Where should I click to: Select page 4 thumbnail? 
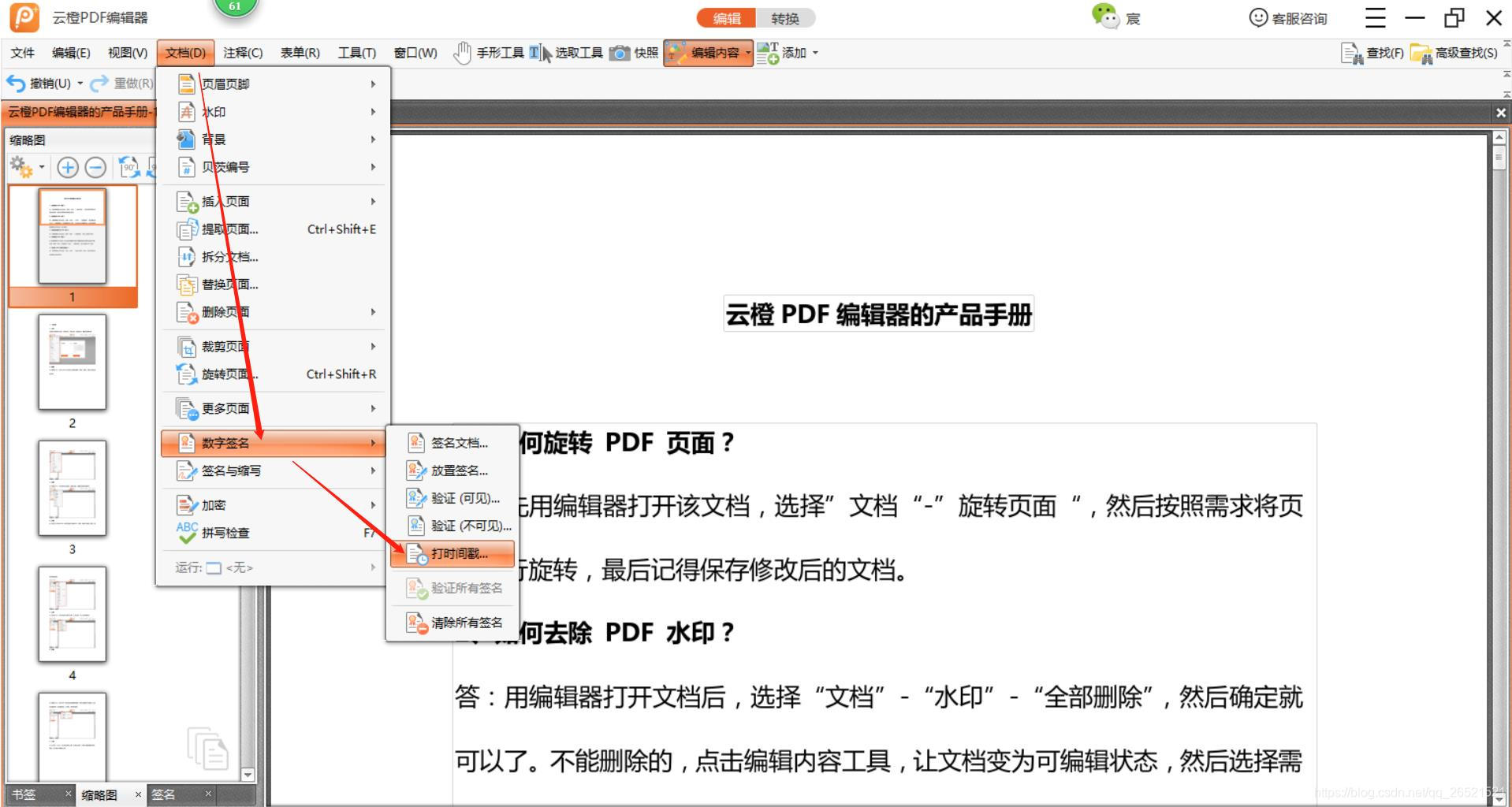73,615
